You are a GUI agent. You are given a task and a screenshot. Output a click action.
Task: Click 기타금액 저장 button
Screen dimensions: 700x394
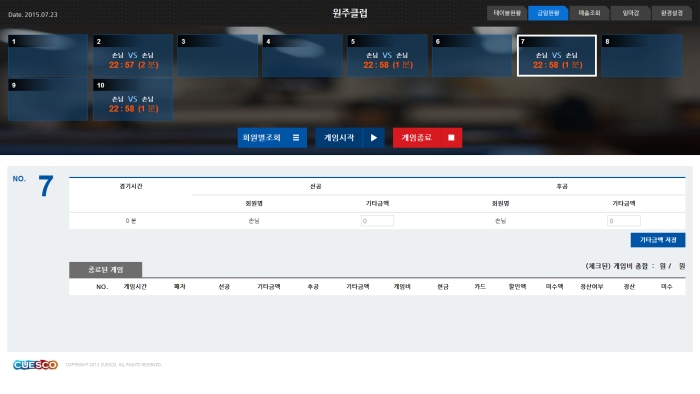[x=658, y=240]
